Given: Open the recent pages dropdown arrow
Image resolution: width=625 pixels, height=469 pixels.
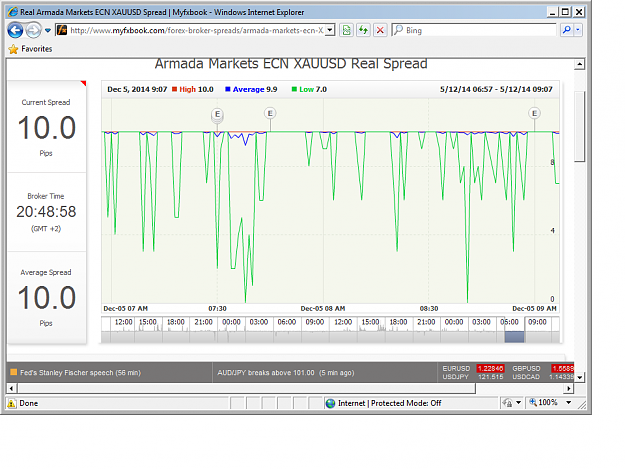Looking at the screenshot, I should 48,30.
